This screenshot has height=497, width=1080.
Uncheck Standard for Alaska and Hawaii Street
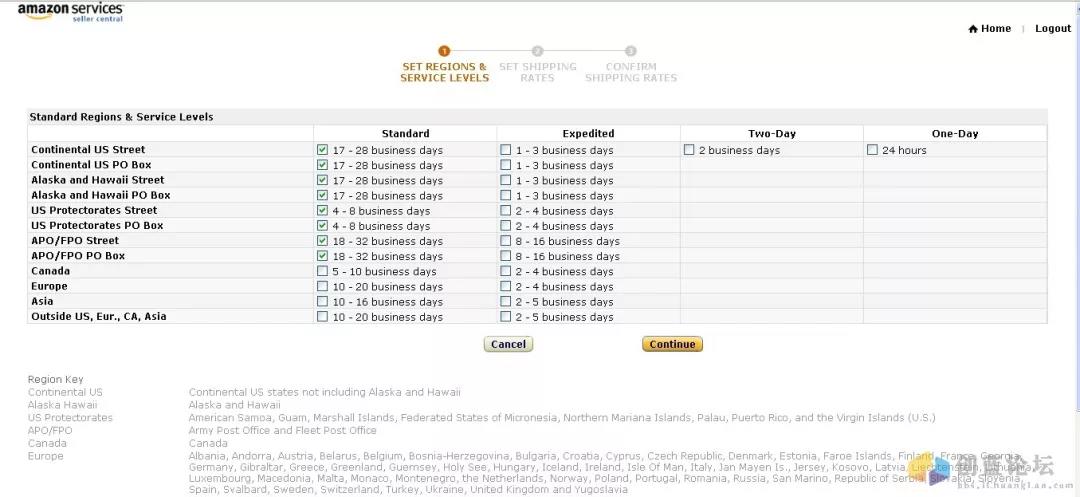322,180
